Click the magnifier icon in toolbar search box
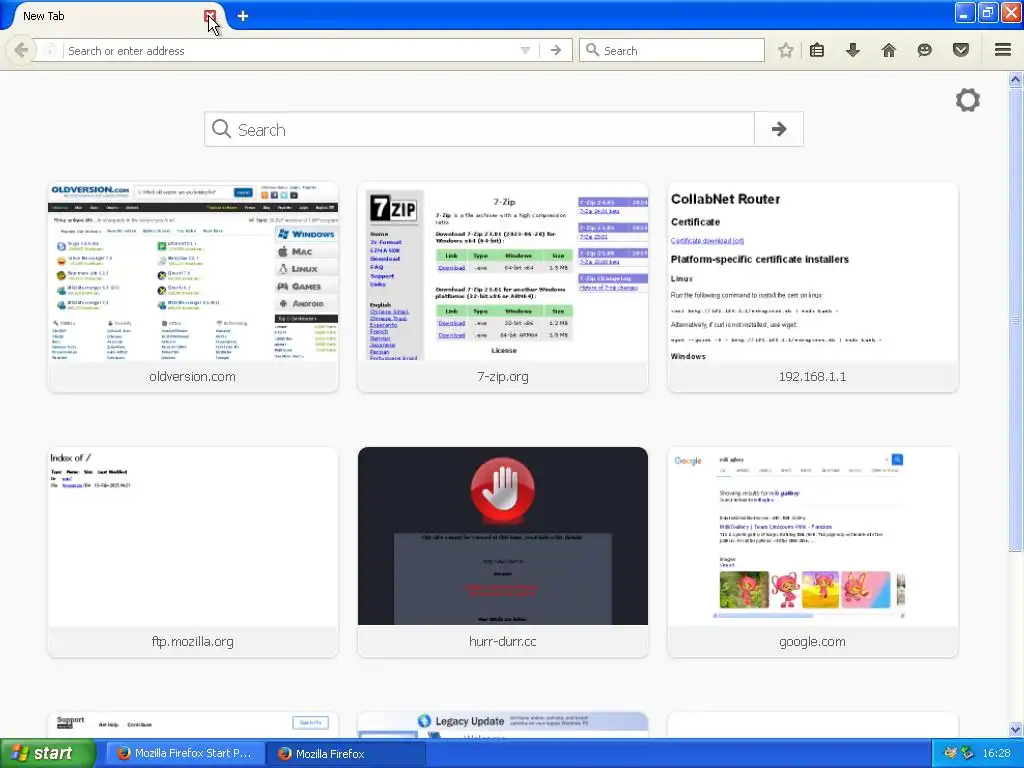Image resolution: width=1024 pixels, height=768 pixels. pyautogui.click(x=592, y=50)
